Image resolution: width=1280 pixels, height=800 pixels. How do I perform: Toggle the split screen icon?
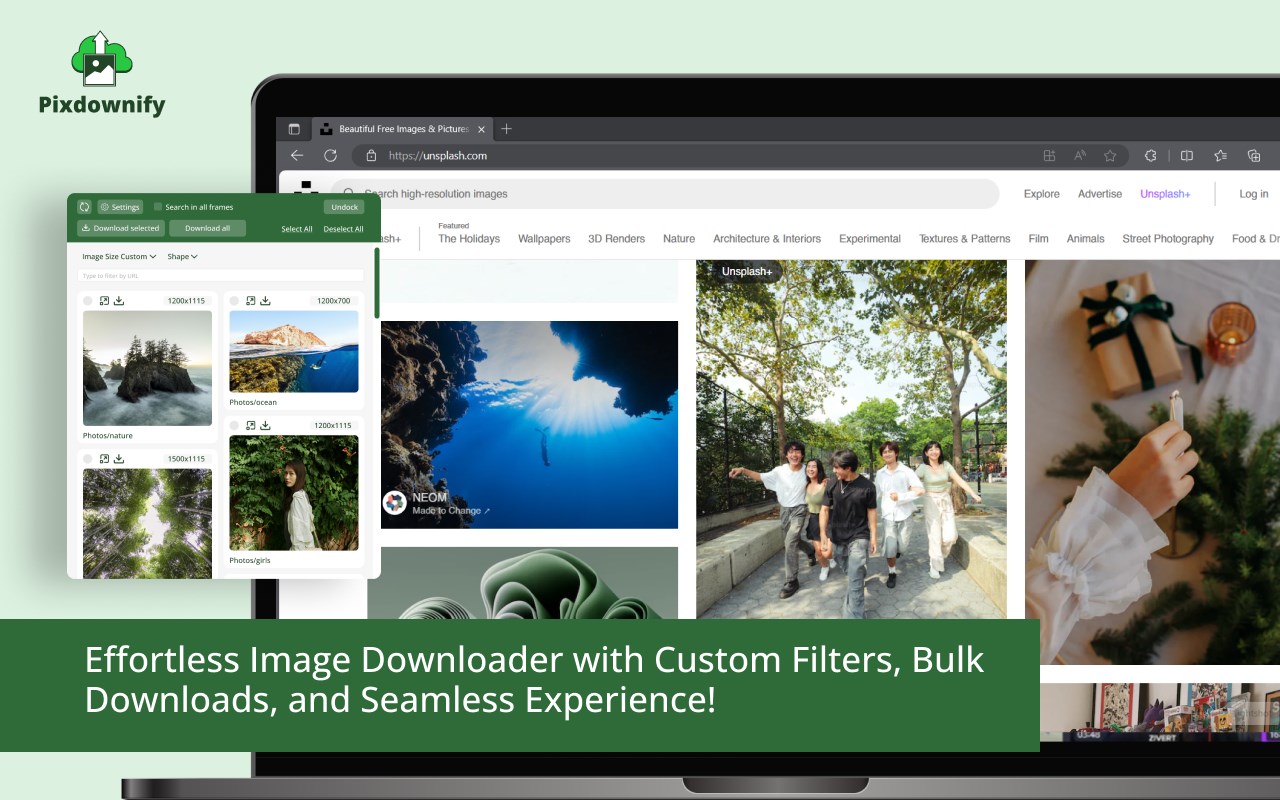(1187, 155)
